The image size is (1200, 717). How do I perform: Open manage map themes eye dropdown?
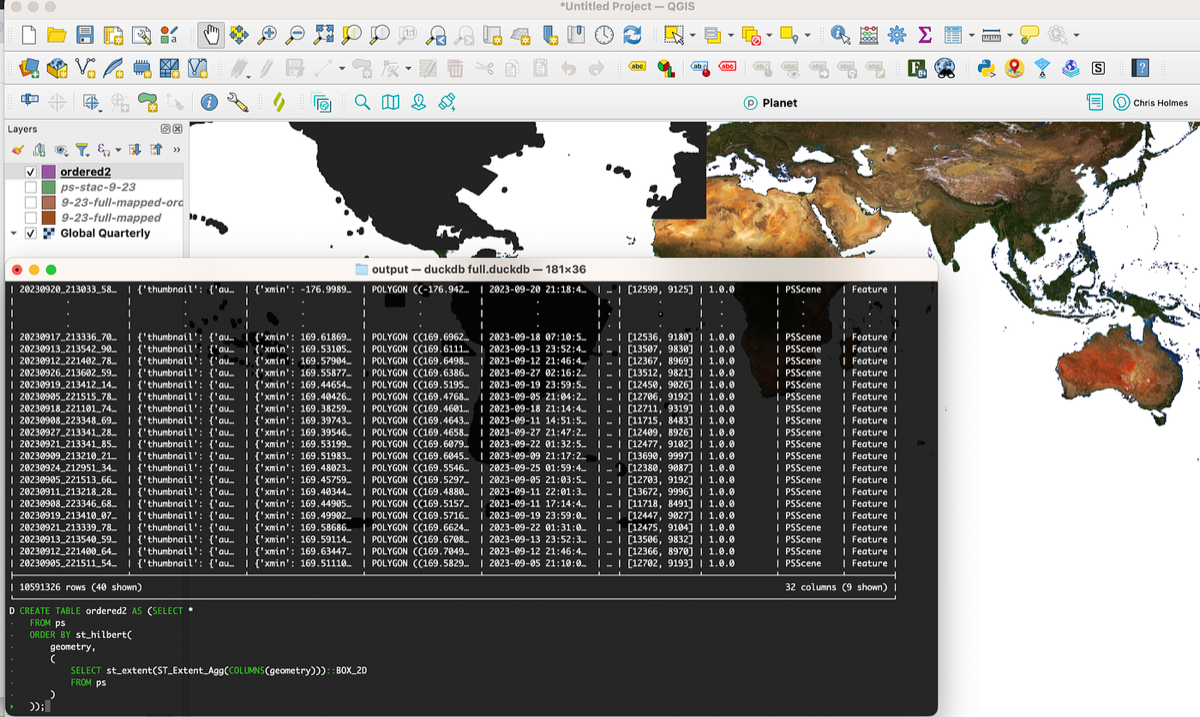[62, 150]
